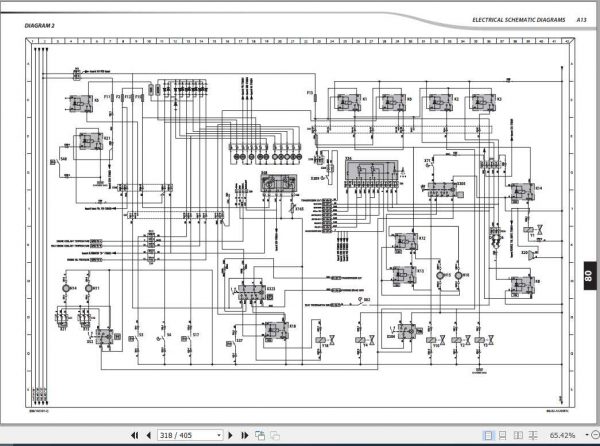Go back to the previous view
The height and width of the screenshot is (446, 600).
coord(260,435)
